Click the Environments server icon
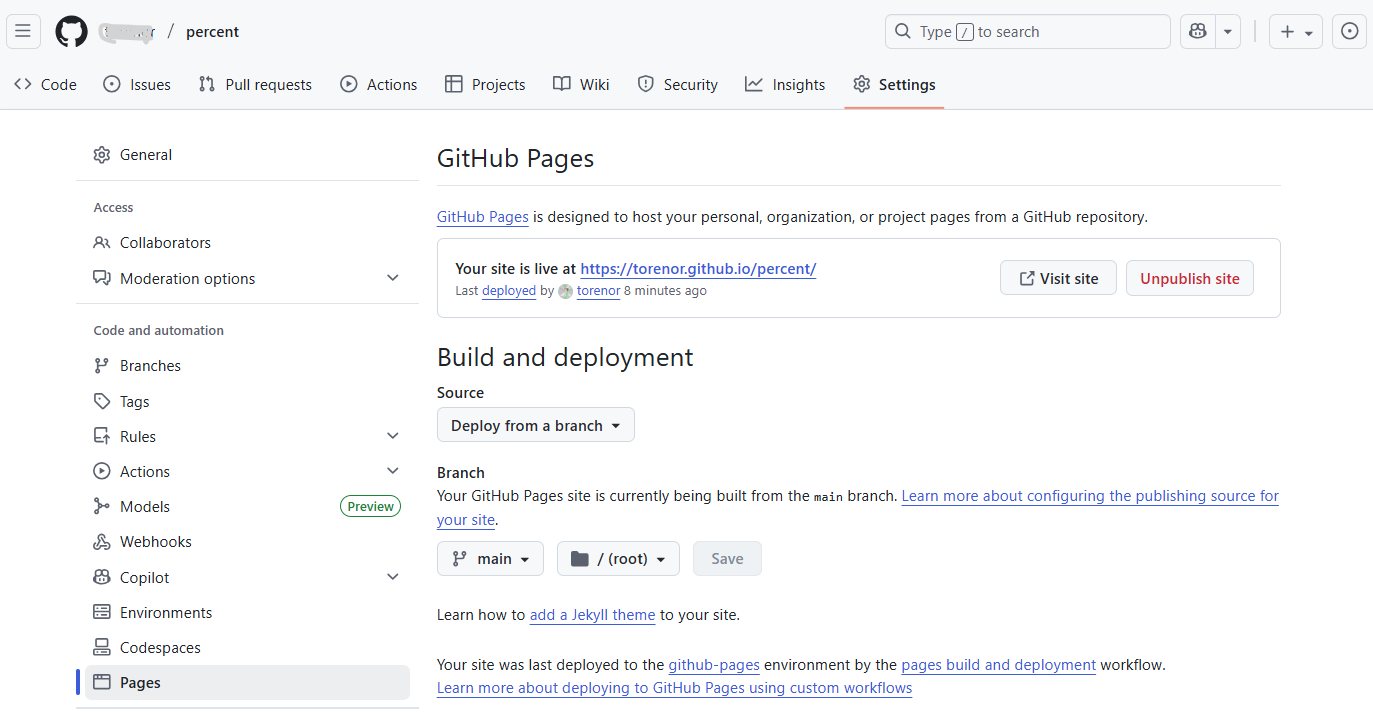1373x721 pixels. (101, 612)
